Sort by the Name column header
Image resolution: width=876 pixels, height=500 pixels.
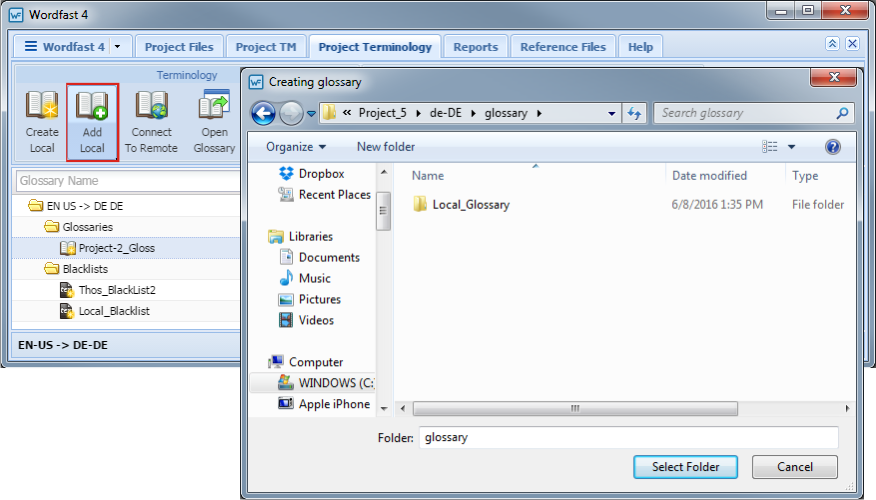pyautogui.click(x=428, y=176)
